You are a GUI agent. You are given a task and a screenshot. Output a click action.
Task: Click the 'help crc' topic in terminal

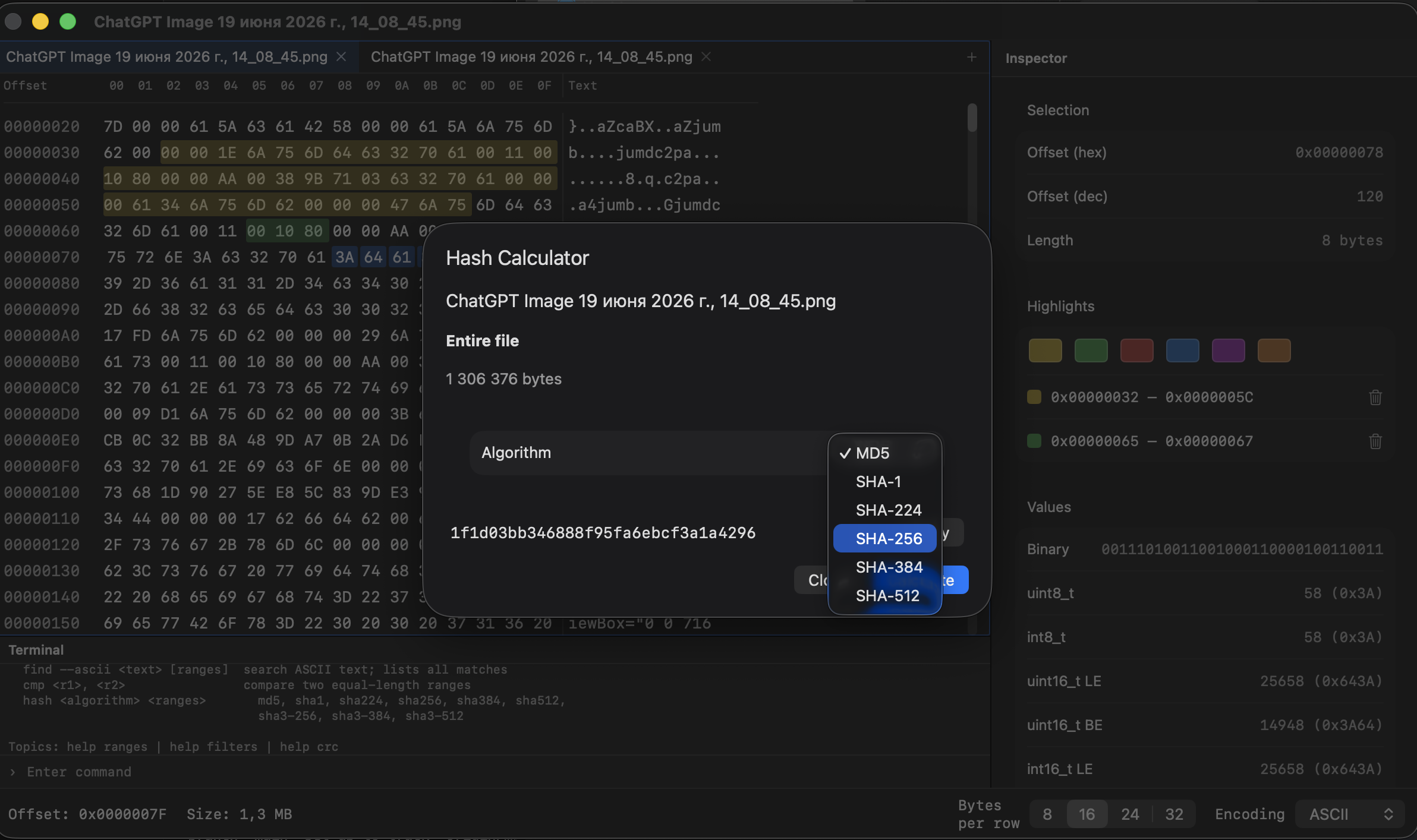click(x=309, y=747)
